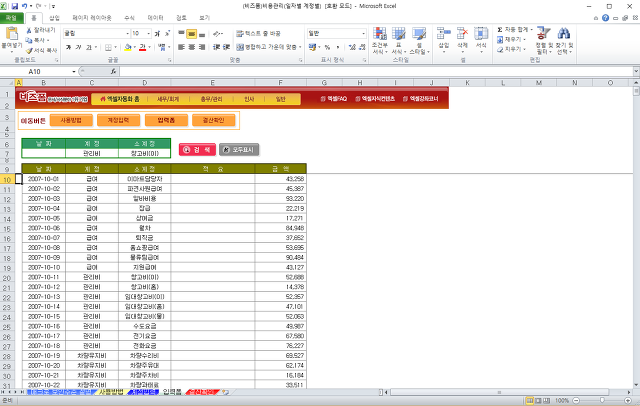Toggle italic formatting in font group
The image size is (640, 406).
pos(78,47)
